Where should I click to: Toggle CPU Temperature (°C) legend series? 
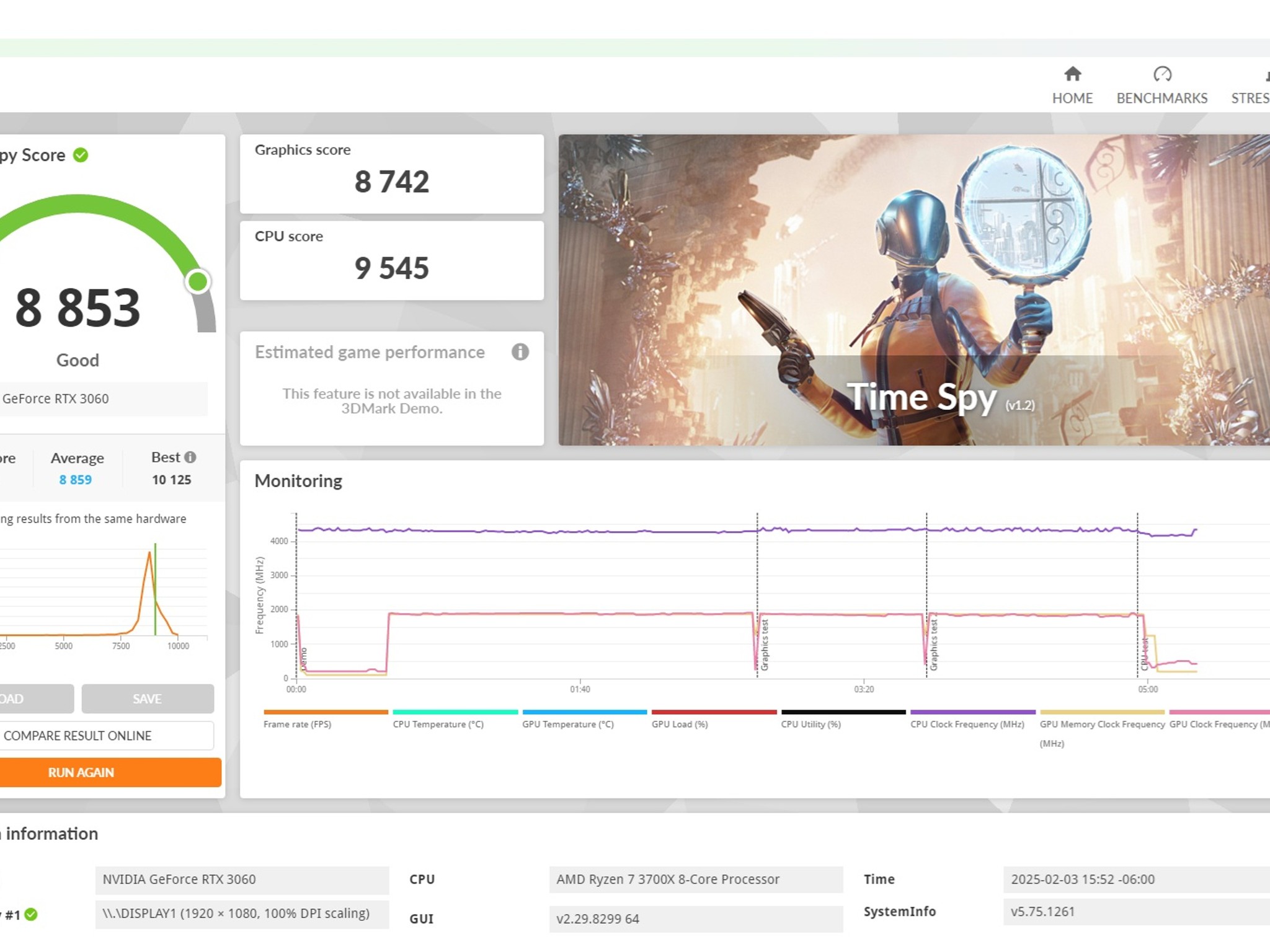tap(455, 720)
